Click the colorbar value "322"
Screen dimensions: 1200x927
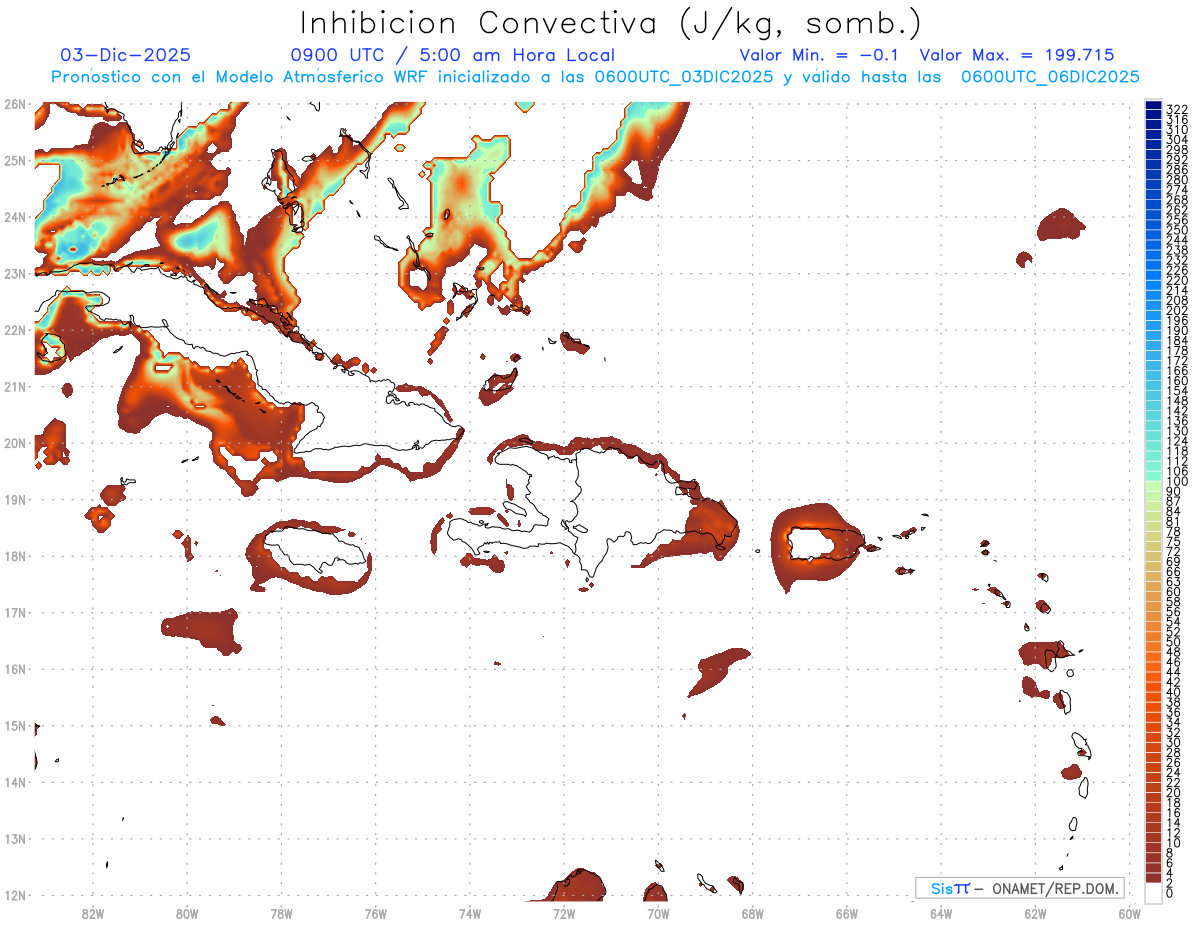coord(1177,109)
